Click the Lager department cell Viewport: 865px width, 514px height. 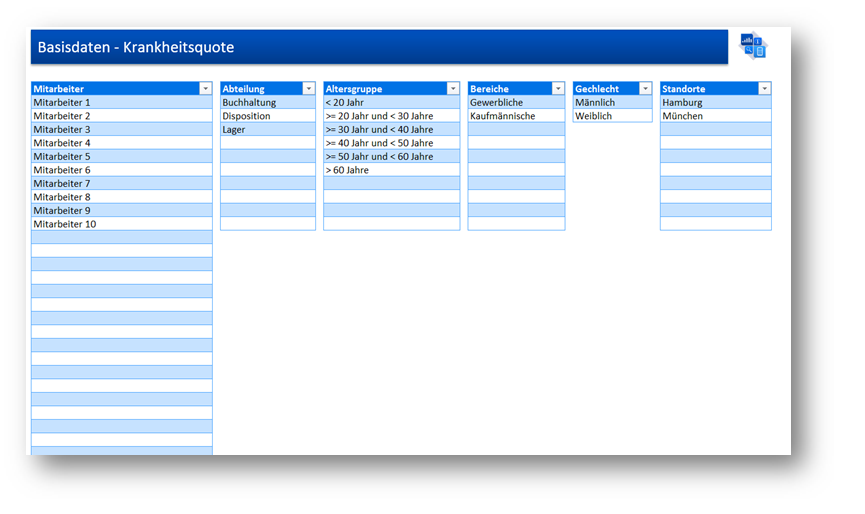click(x=267, y=129)
